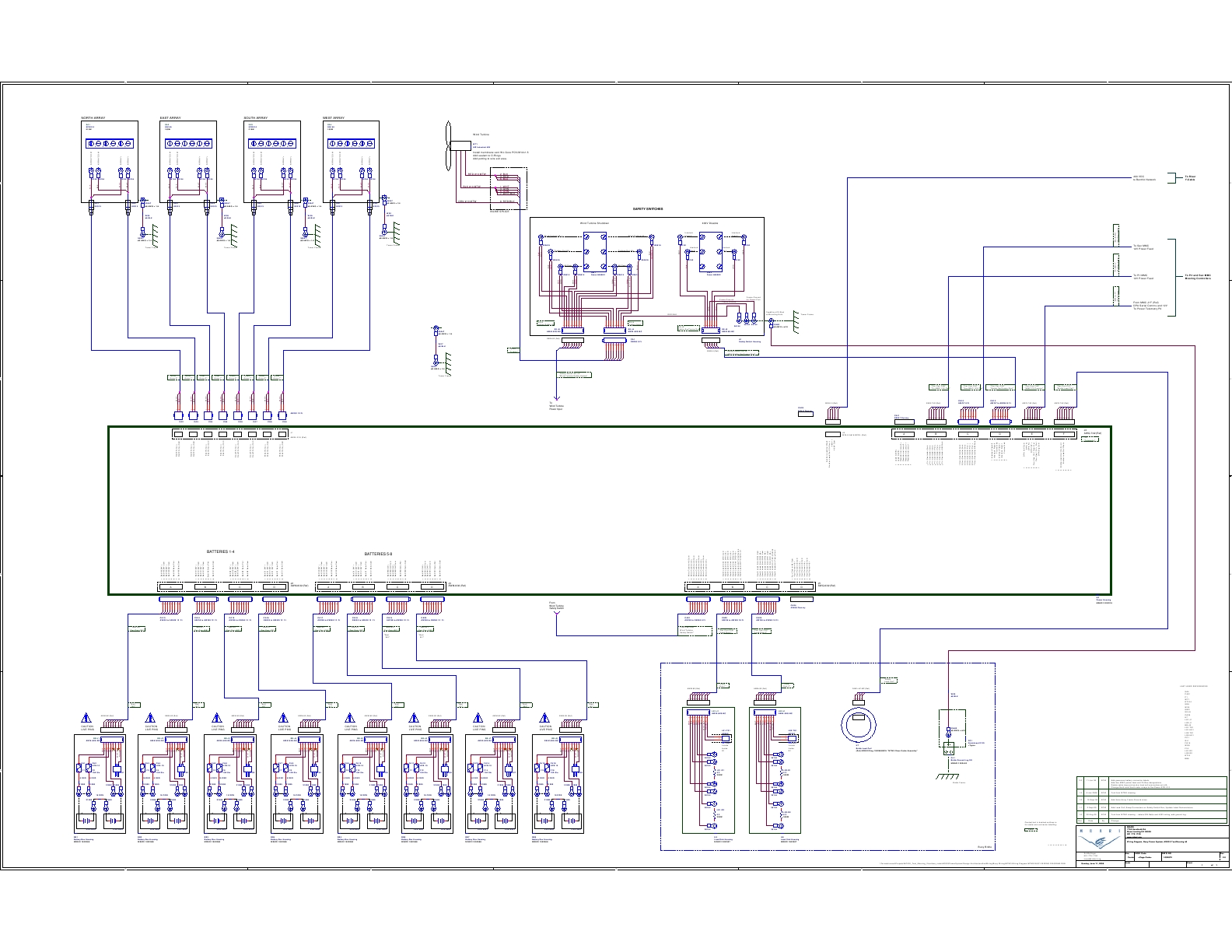1232x952 pixels.
Task: Click the Wind Turbine text label
Action: point(480,135)
